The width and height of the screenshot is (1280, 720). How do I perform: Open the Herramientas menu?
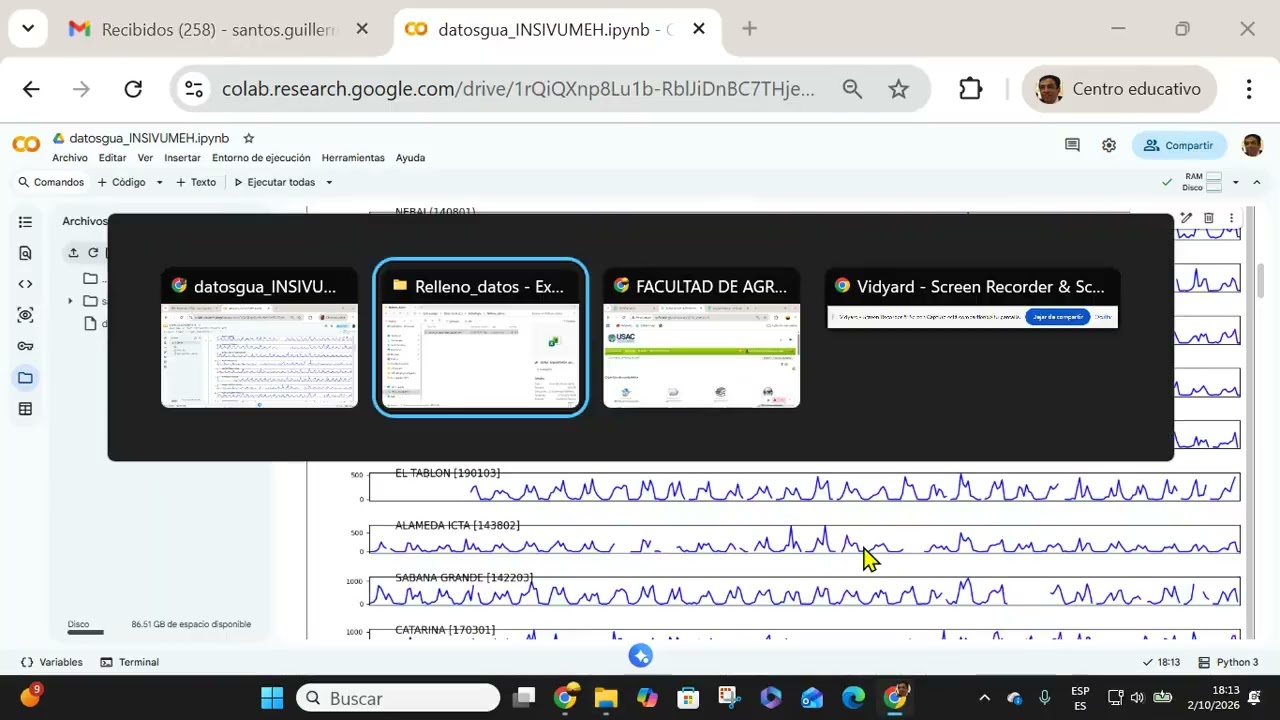pyautogui.click(x=353, y=158)
